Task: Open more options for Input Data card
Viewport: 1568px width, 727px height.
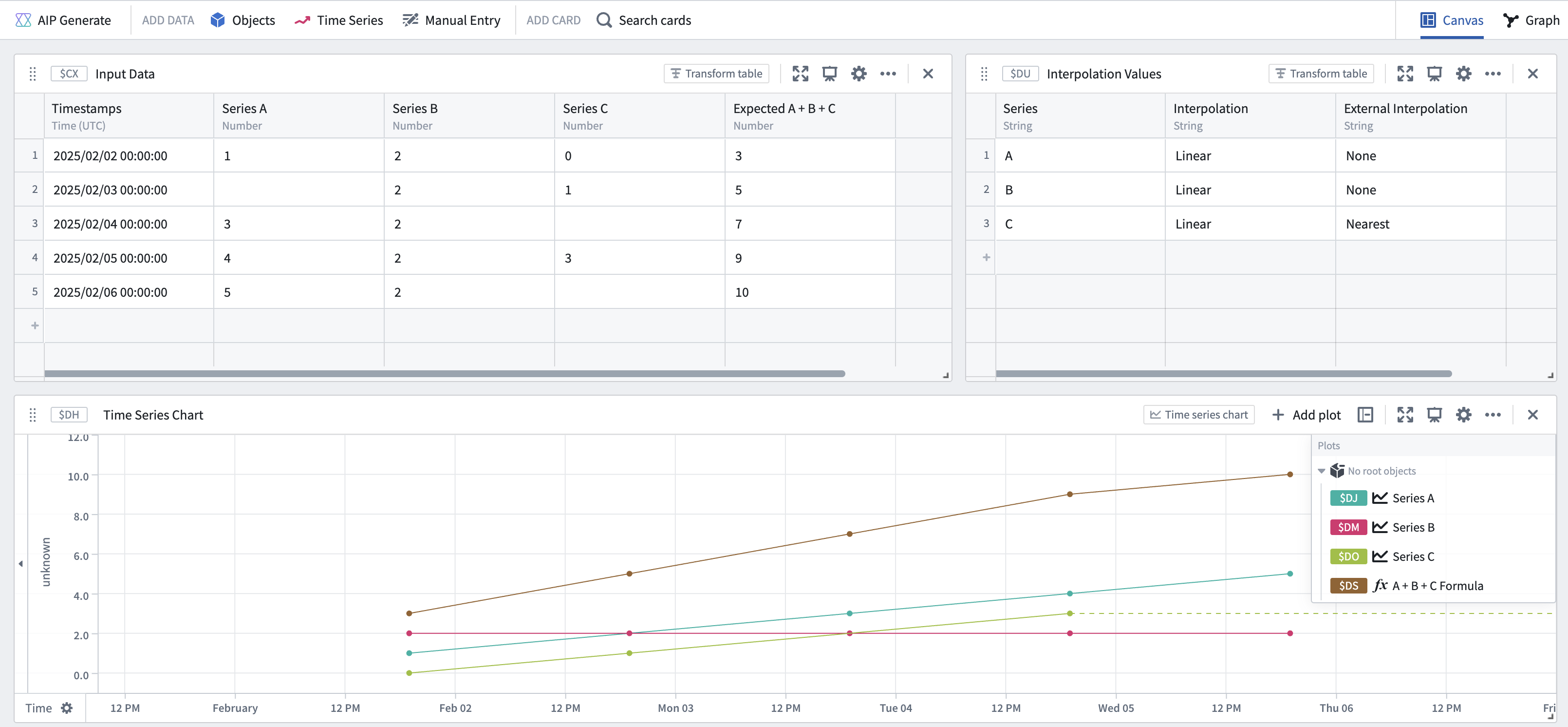Action: tap(888, 74)
